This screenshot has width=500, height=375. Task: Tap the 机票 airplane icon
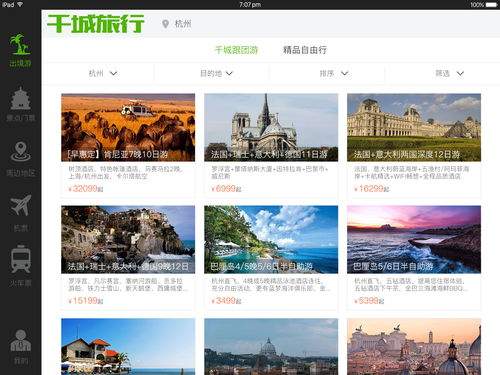(x=20, y=205)
